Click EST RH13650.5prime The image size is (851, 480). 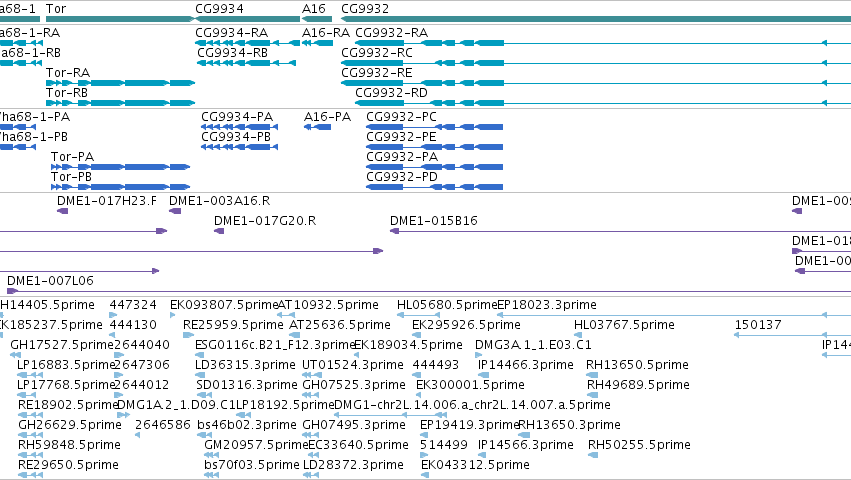(x=637, y=365)
